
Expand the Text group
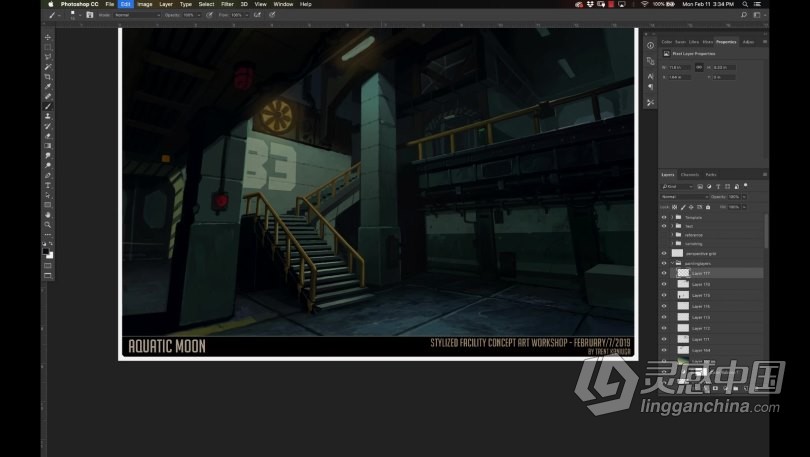(672, 226)
